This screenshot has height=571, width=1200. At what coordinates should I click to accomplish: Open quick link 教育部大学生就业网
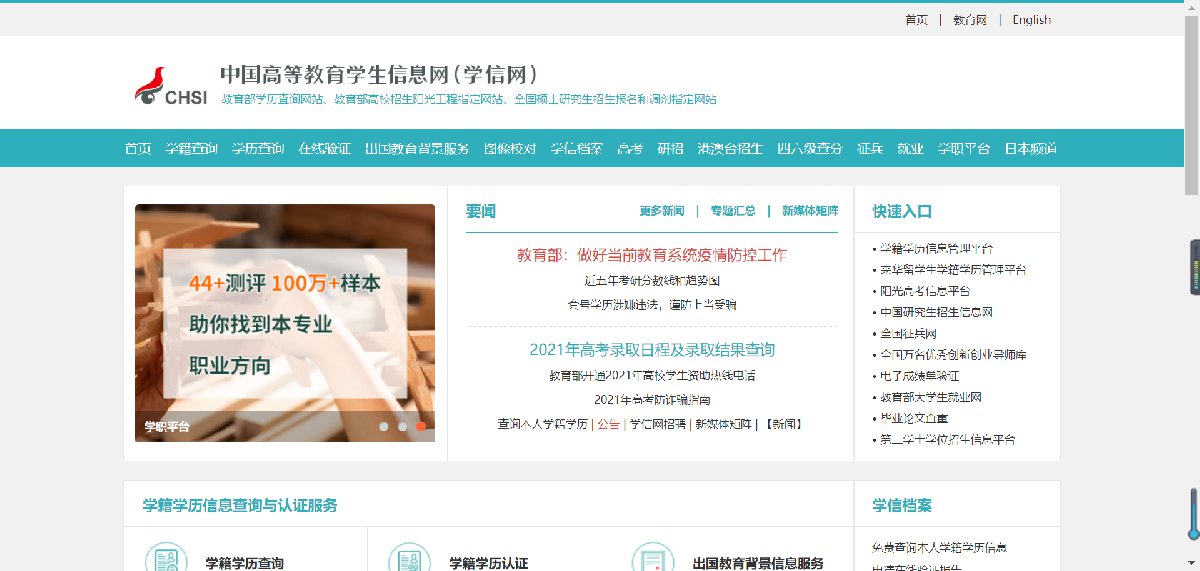(x=931, y=397)
